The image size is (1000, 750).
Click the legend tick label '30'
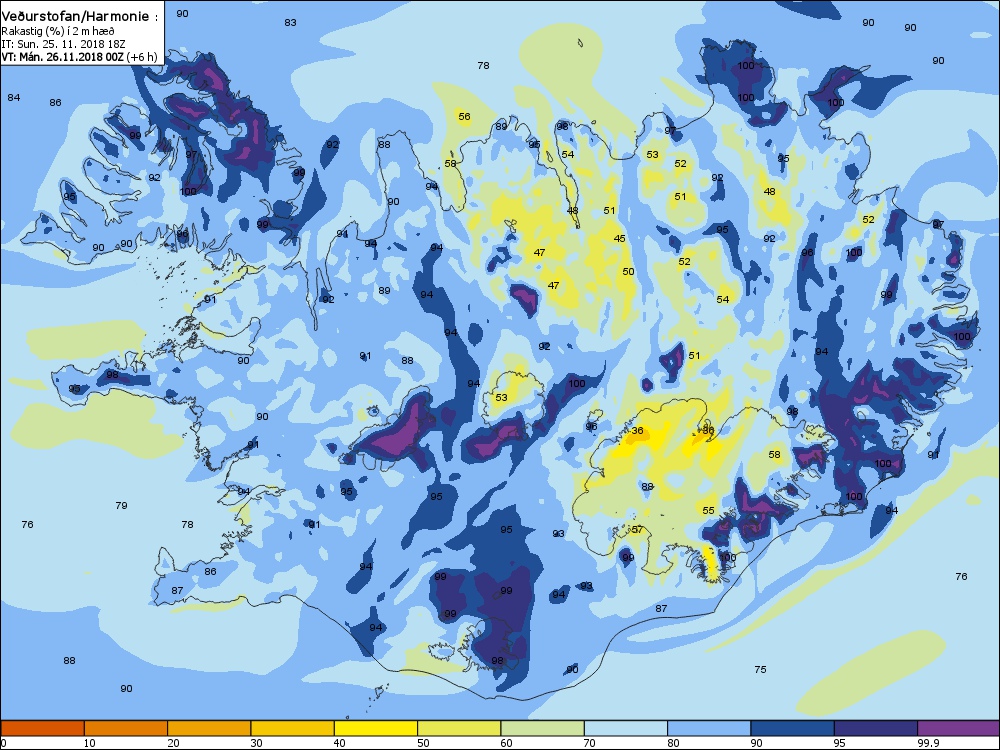click(x=256, y=743)
